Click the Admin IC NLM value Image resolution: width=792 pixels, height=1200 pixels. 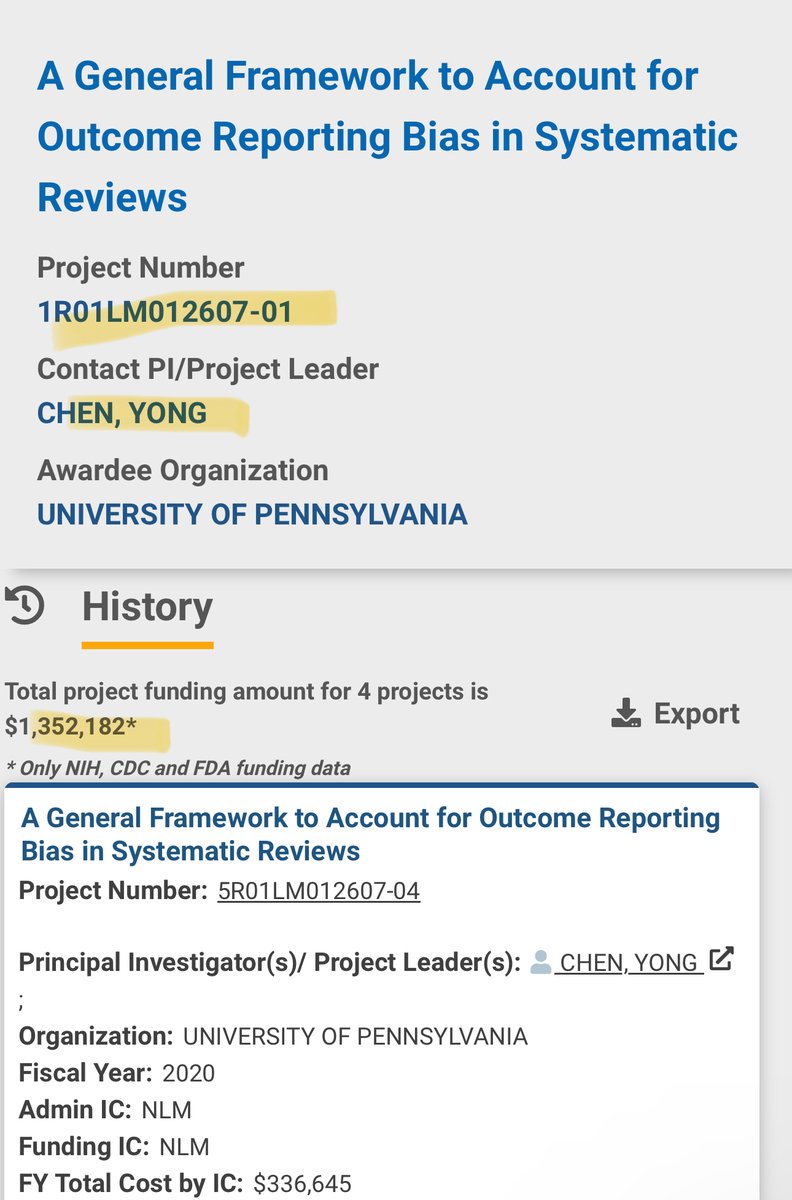[x=167, y=1109]
